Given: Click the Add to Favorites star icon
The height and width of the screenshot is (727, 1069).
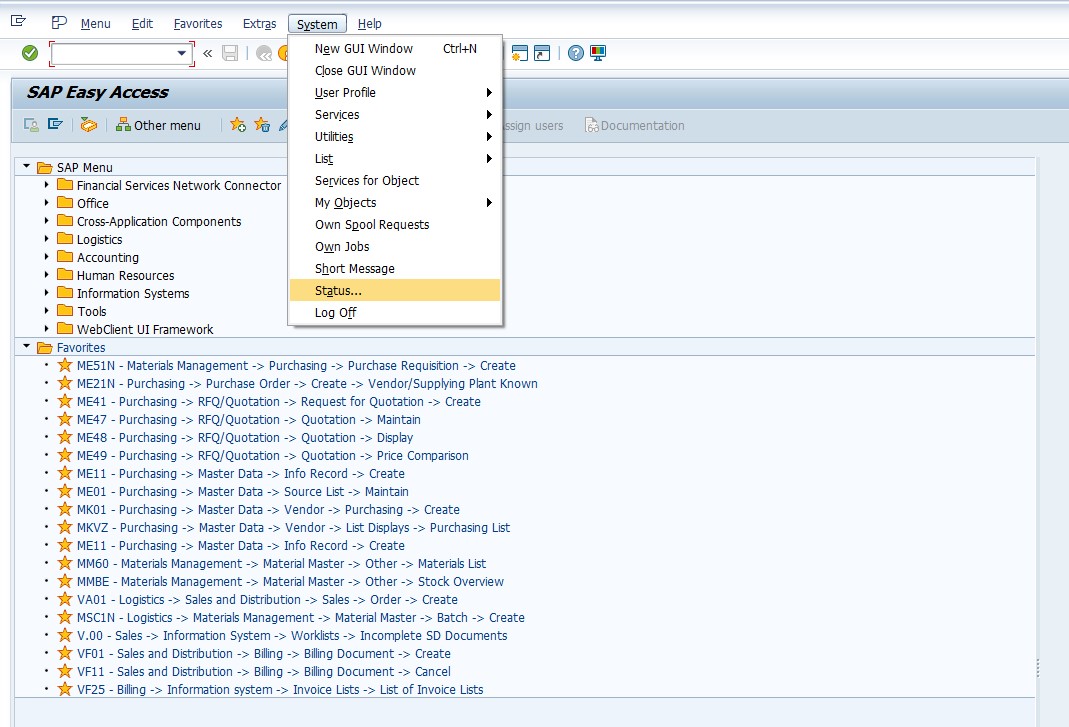Looking at the screenshot, I should (x=238, y=125).
